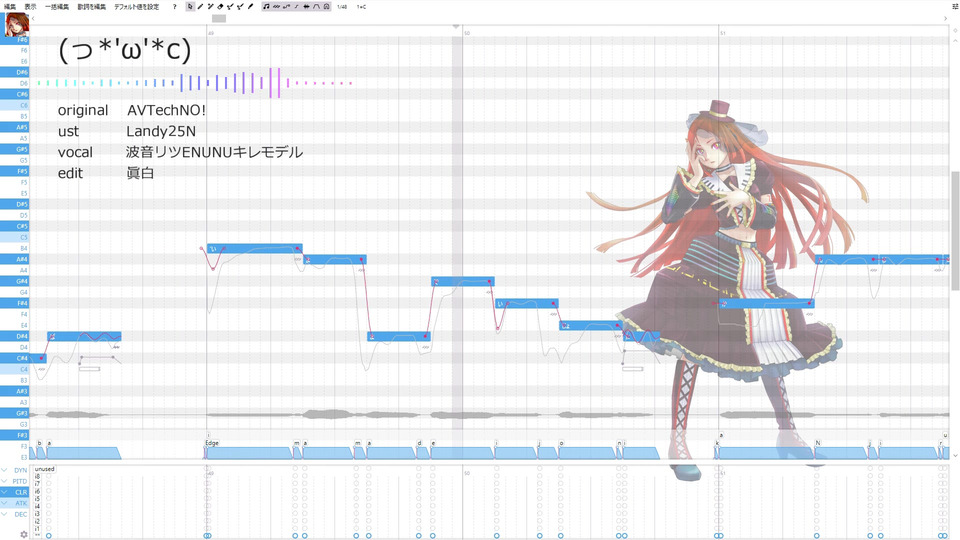Expand the DYN expression chevron
Viewport: 960px width, 540px height.
tap(4, 470)
